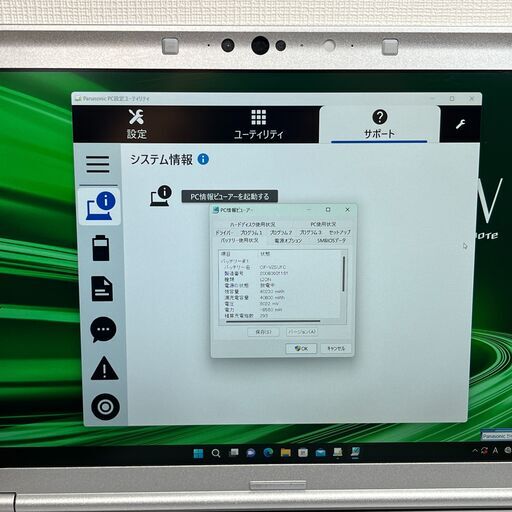Select the ドライバー tab
The image size is (512, 512).
(x=224, y=232)
